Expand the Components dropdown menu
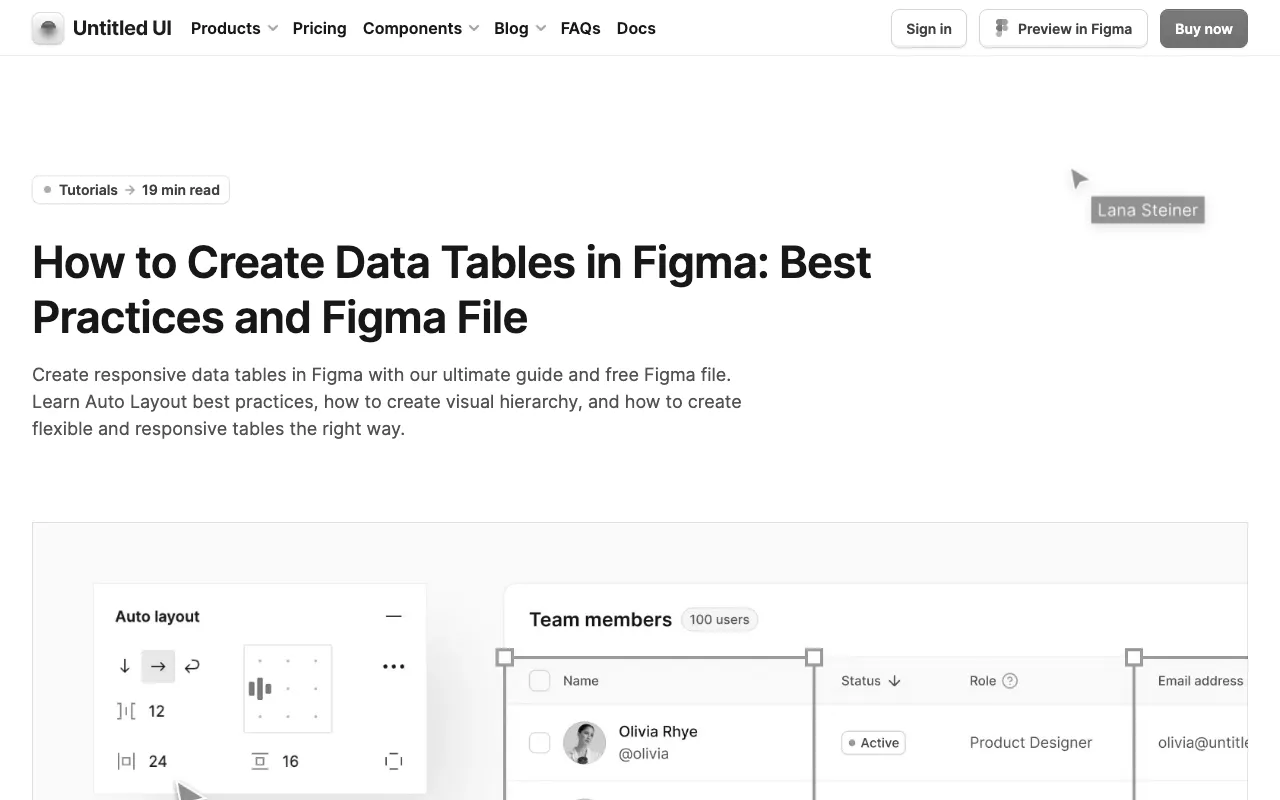1280x800 pixels. (x=421, y=28)
